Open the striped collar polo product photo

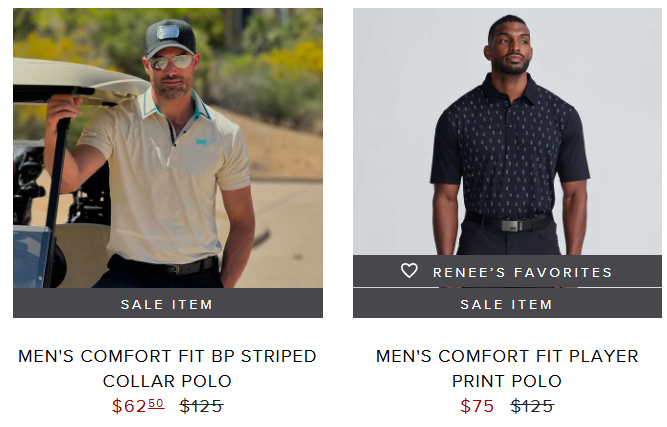(168, 148)
